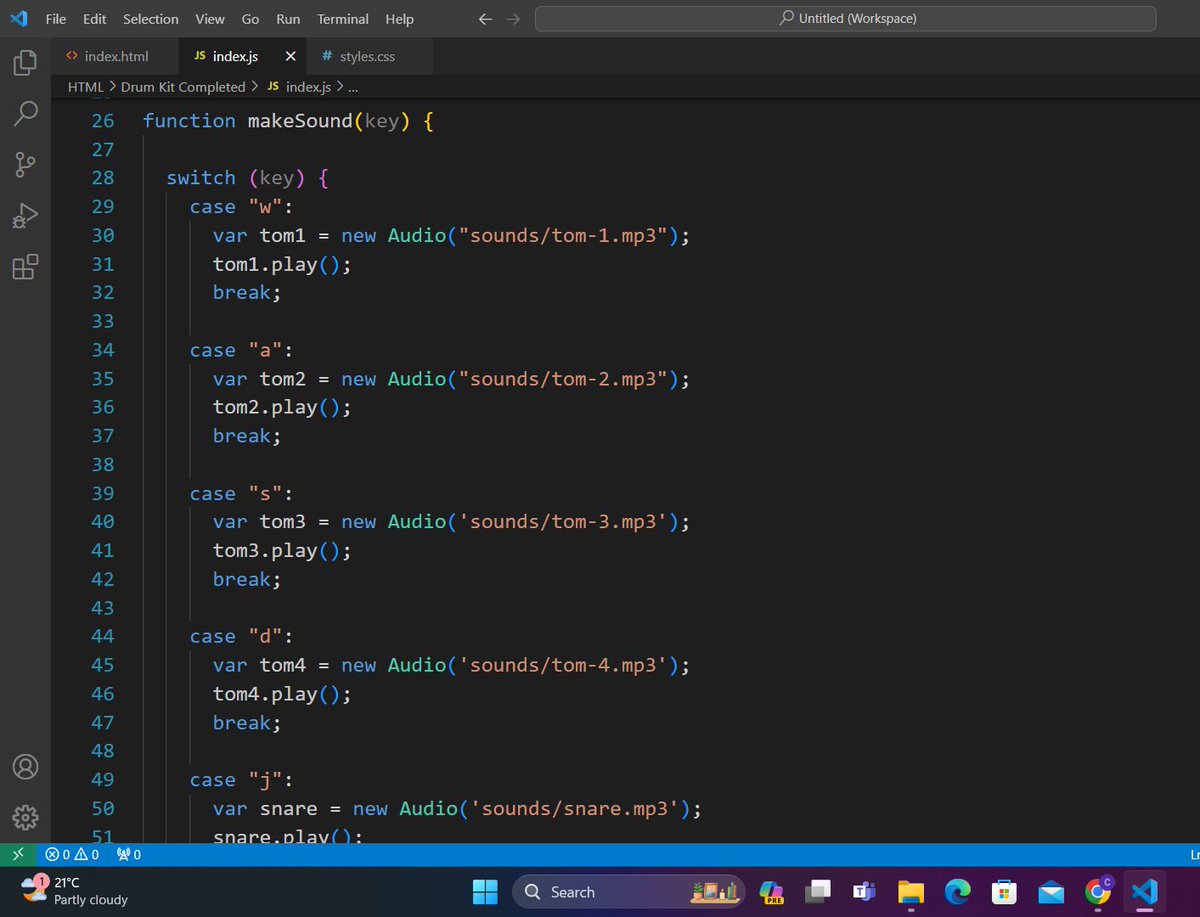
Task: Click the remote connection indicator in the status bar
Action: coord(17,854)
